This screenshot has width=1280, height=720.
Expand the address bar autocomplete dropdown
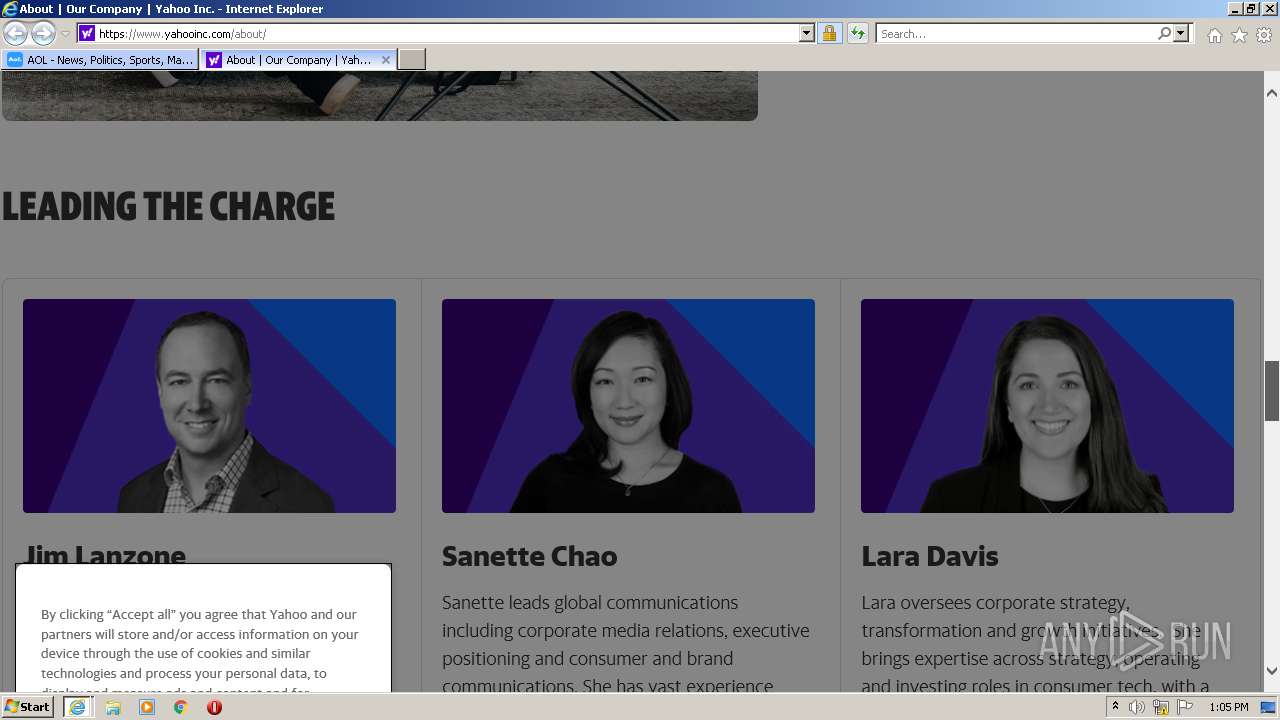[807, 33]
